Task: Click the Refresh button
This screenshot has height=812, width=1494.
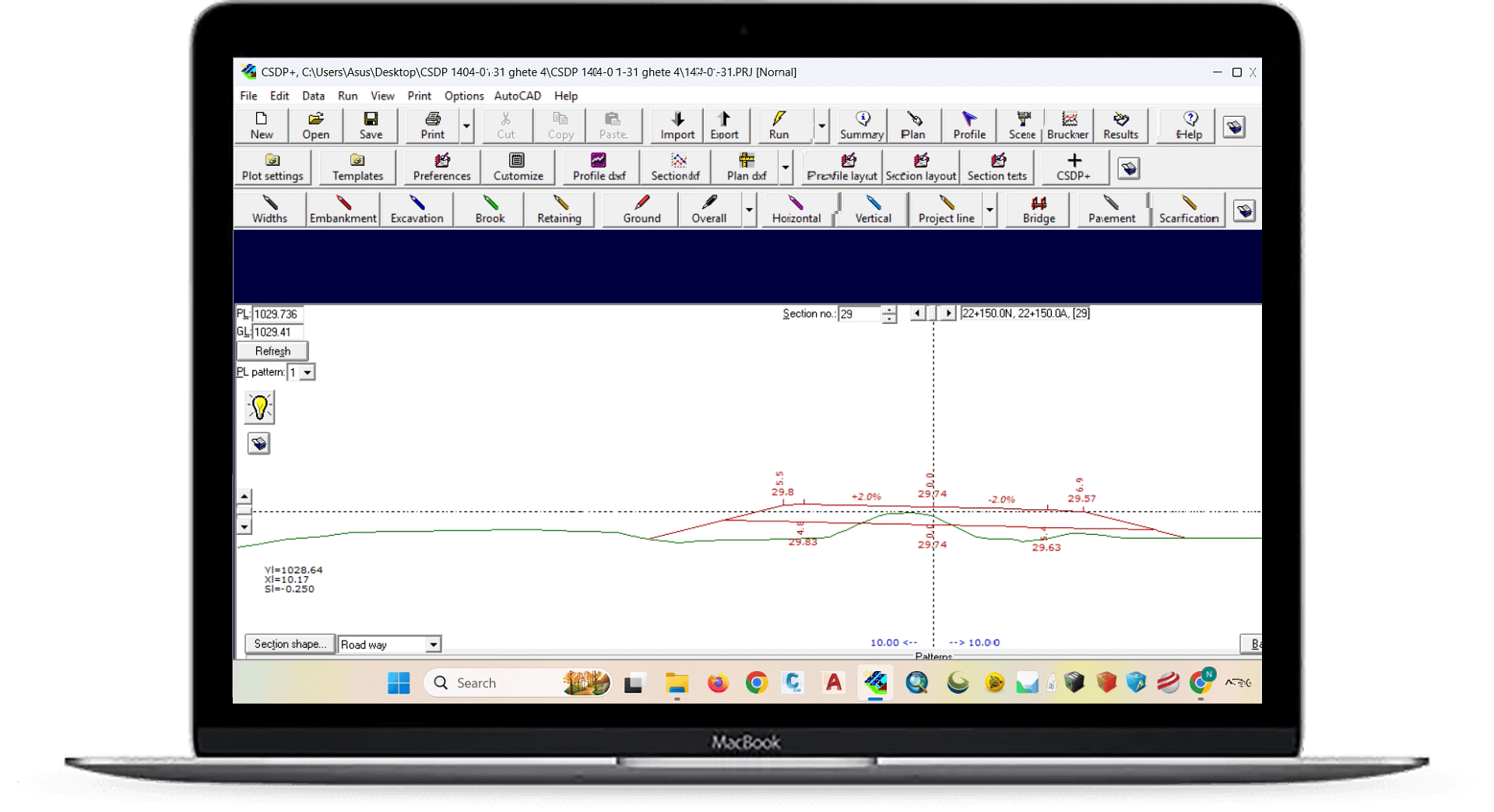Action: point(272,351)
